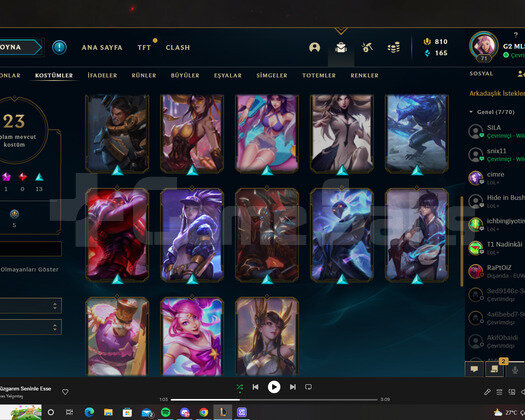Image resolution: width=525 pixels, height=420 pixels.
Task: Skip to previous track in Spotify
Action: click(255, 387)
